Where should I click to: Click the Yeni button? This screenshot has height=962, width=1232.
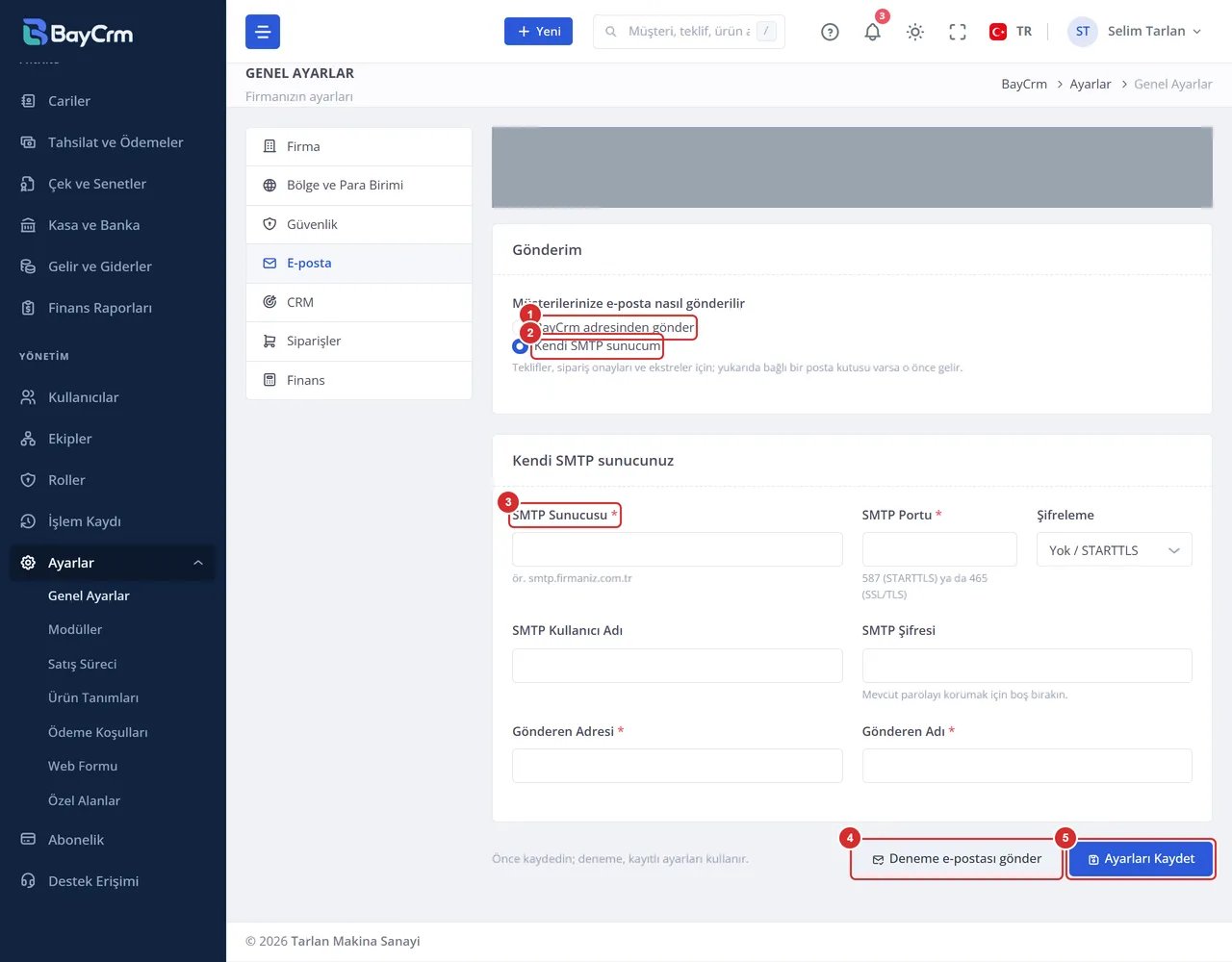pyautogui.click(x=539, y=32)
